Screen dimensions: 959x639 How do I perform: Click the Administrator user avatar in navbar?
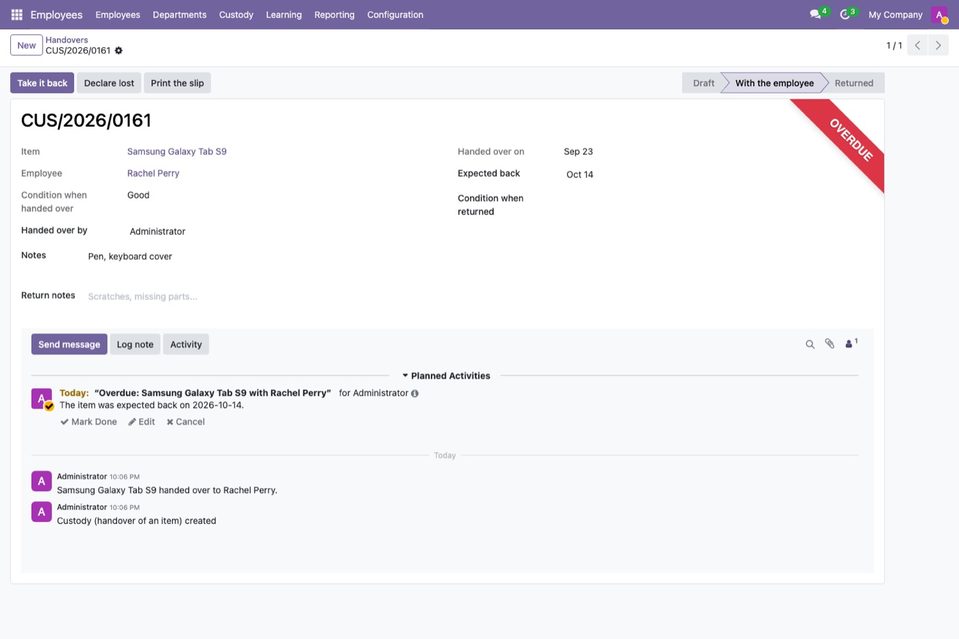click(x=939, y=15)
